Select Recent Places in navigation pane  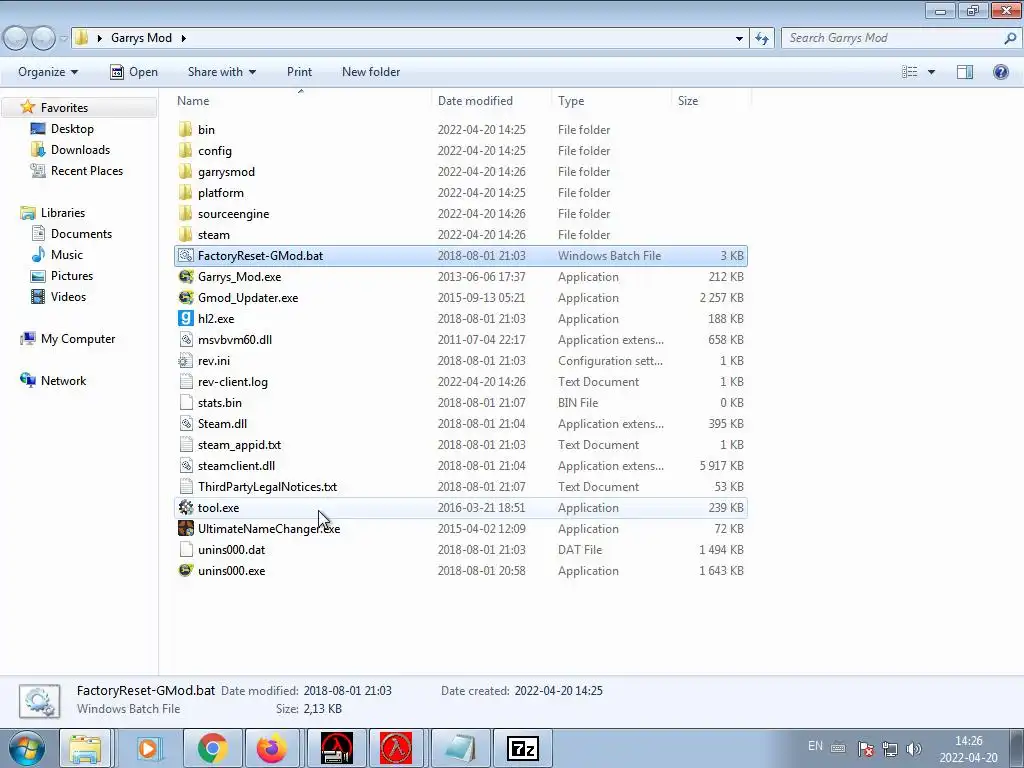pyautogui.click(x=87, y=170)
